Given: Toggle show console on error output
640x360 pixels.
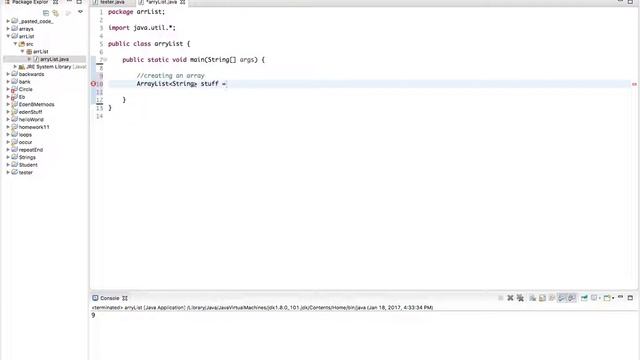Looking at the screenshot, I should click(572, 298).
